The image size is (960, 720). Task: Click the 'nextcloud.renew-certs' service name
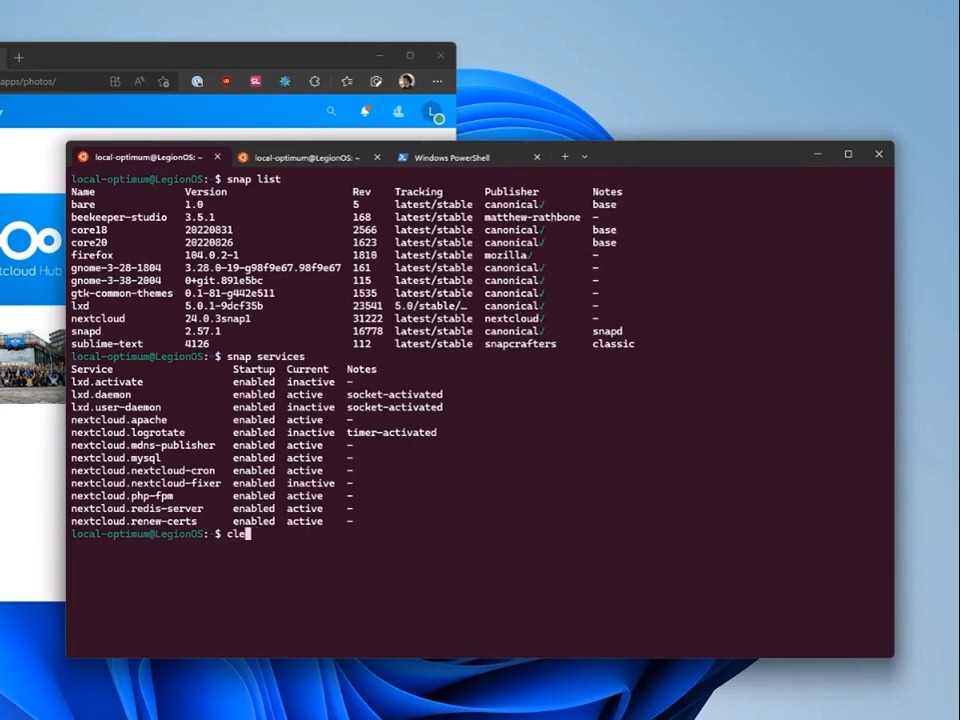pyautogui.click(x=134, y=522)
